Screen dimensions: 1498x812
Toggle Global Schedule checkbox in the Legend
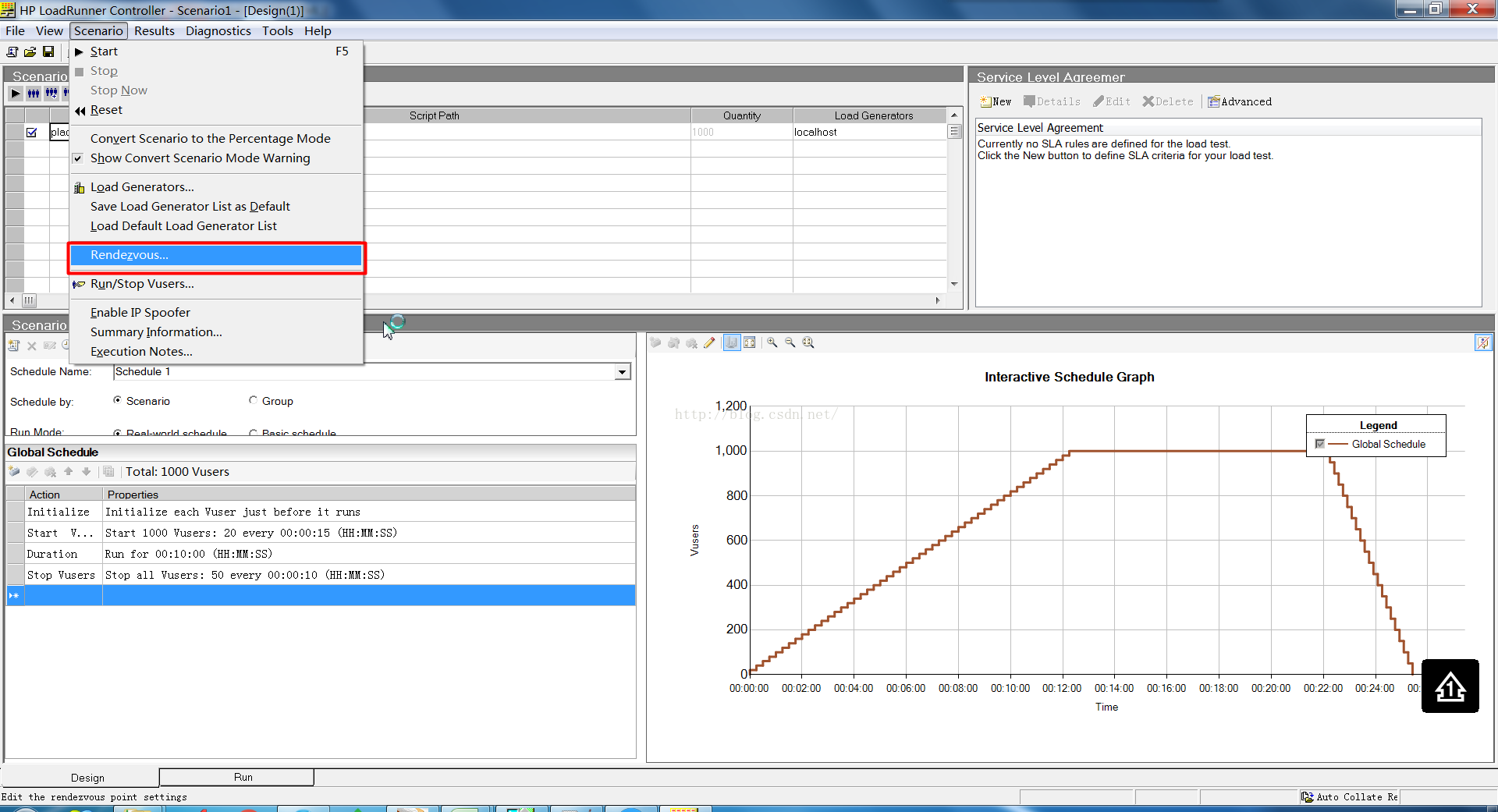pyautogui.click(x=1320, y=444)
